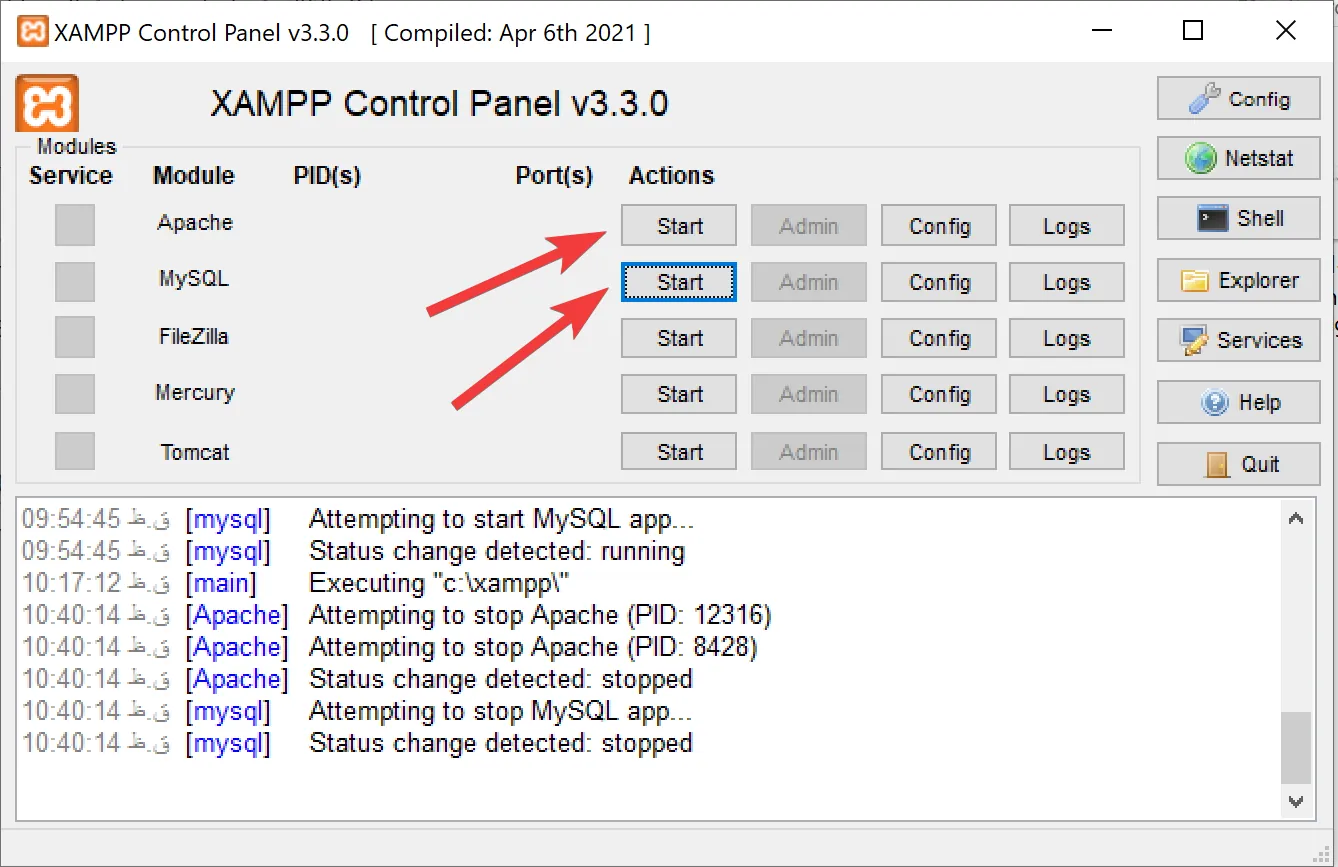The width and height of the screenshot is (1338, 867).
Task: Open the Tomcat Logs menu
Action: (1067, 452)
